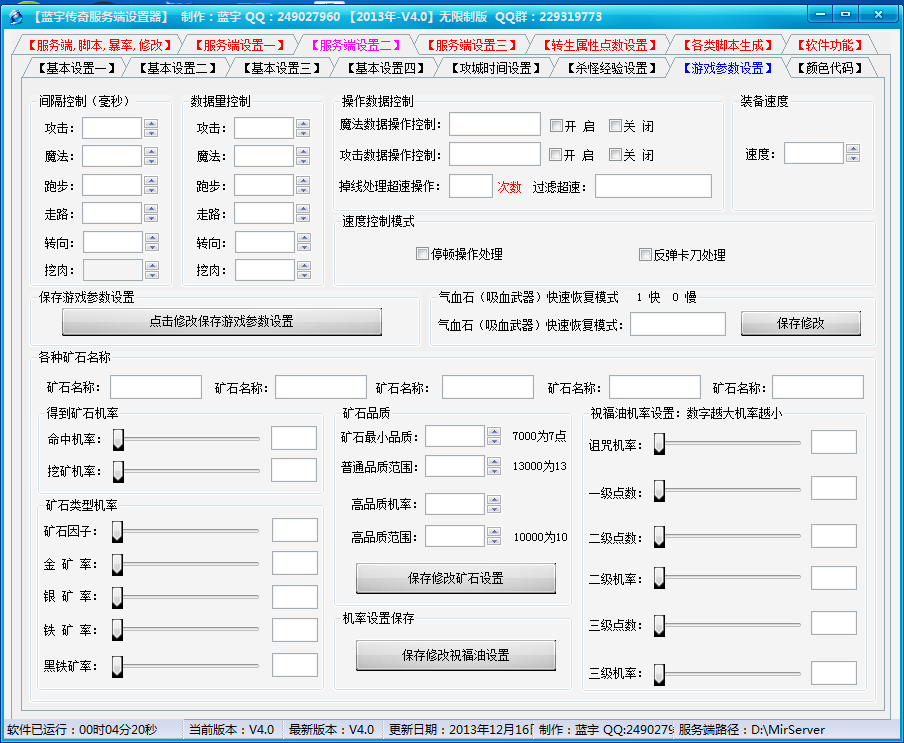
Task: Switch to the 服务端设置一 tab
Action: [x=240, y=45]
